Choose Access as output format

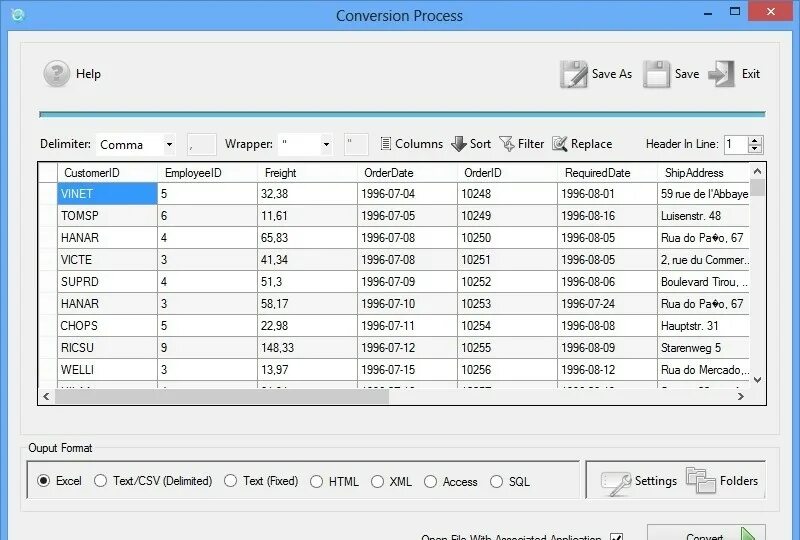pos(431,482)
